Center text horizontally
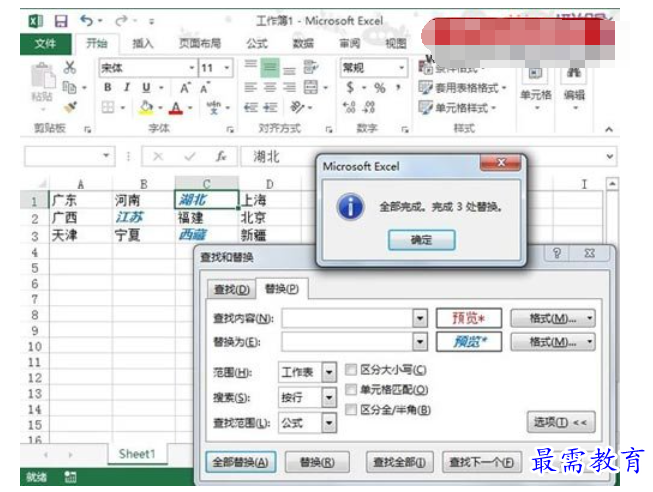653x492 pixels. click(x=270, y=87)
